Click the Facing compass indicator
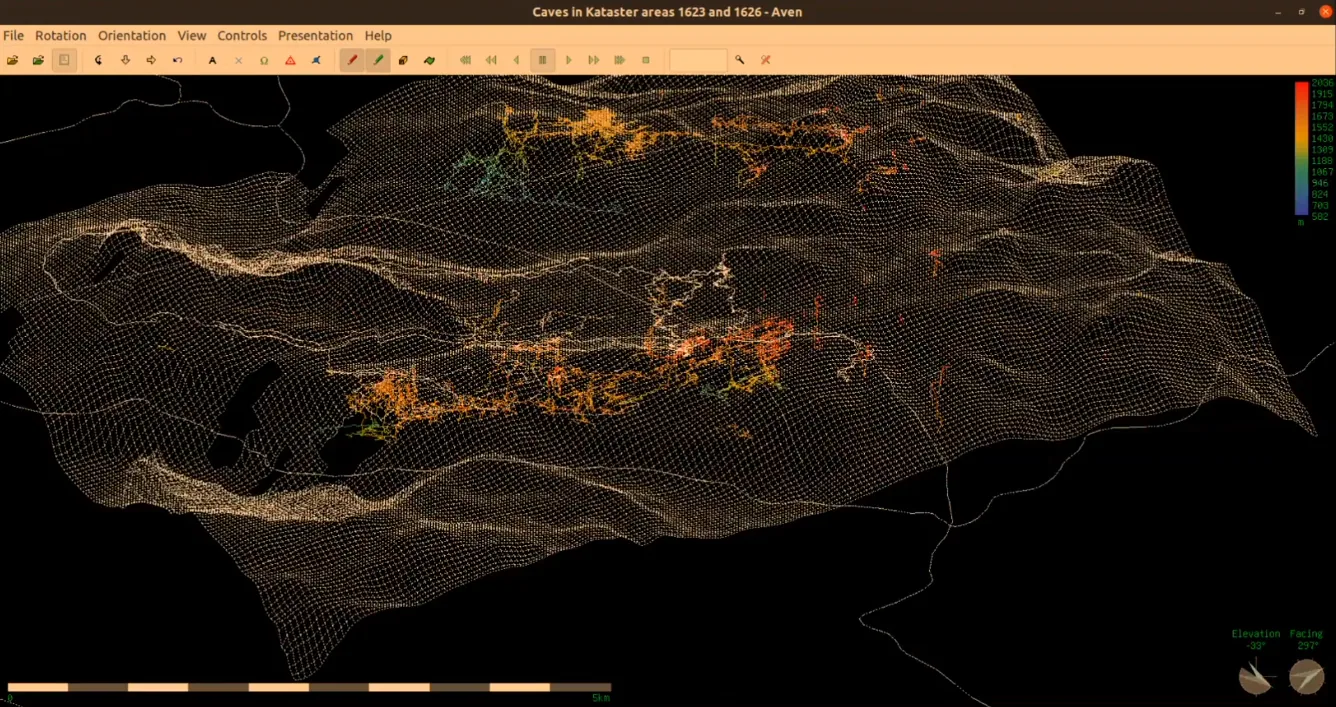 (1306, 677)
